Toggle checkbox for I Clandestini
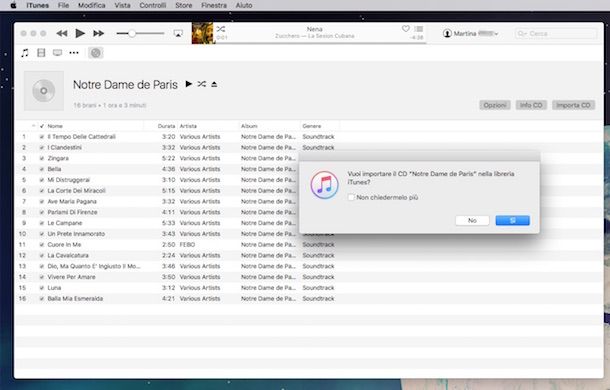Screen dimensions: 610x390 click(42, 148)
